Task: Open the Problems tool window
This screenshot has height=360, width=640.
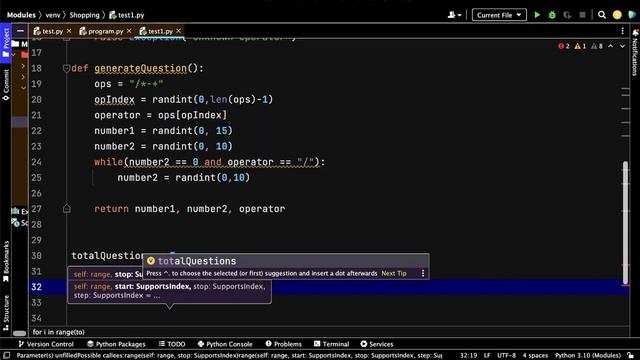Action: 284,344
